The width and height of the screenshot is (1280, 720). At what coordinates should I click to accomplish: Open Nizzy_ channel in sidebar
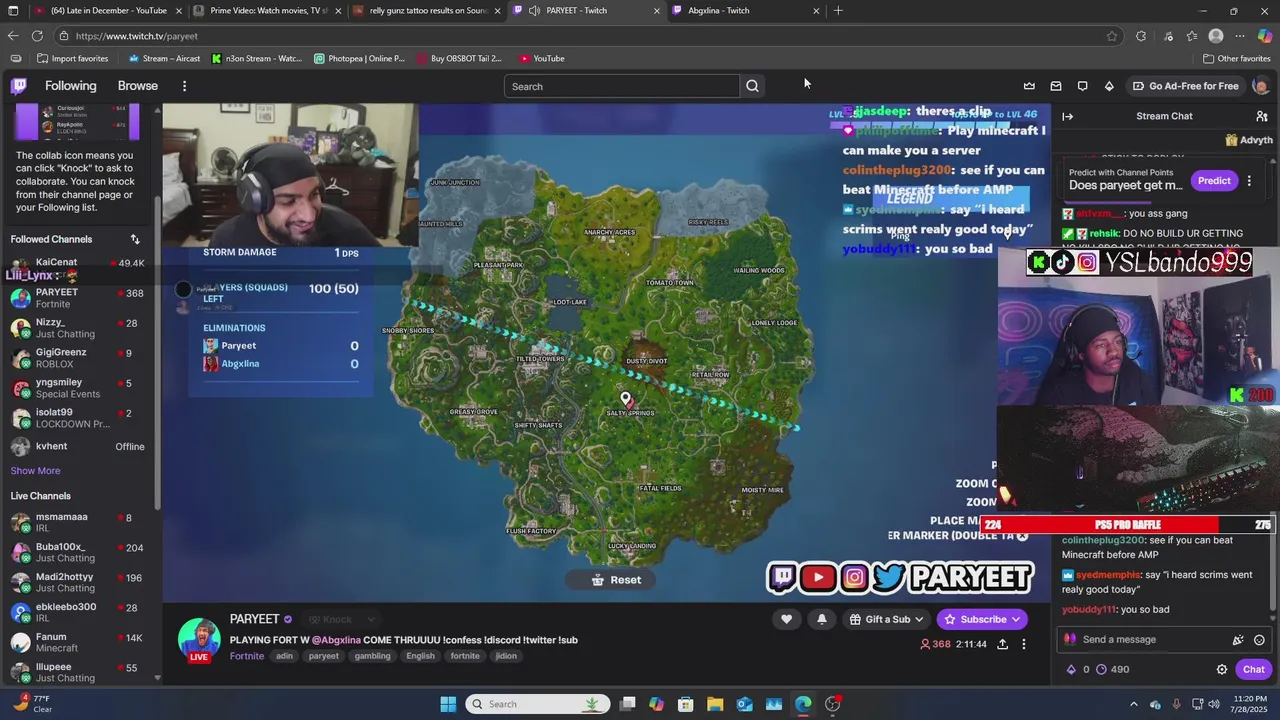click(x=78, y=328)
